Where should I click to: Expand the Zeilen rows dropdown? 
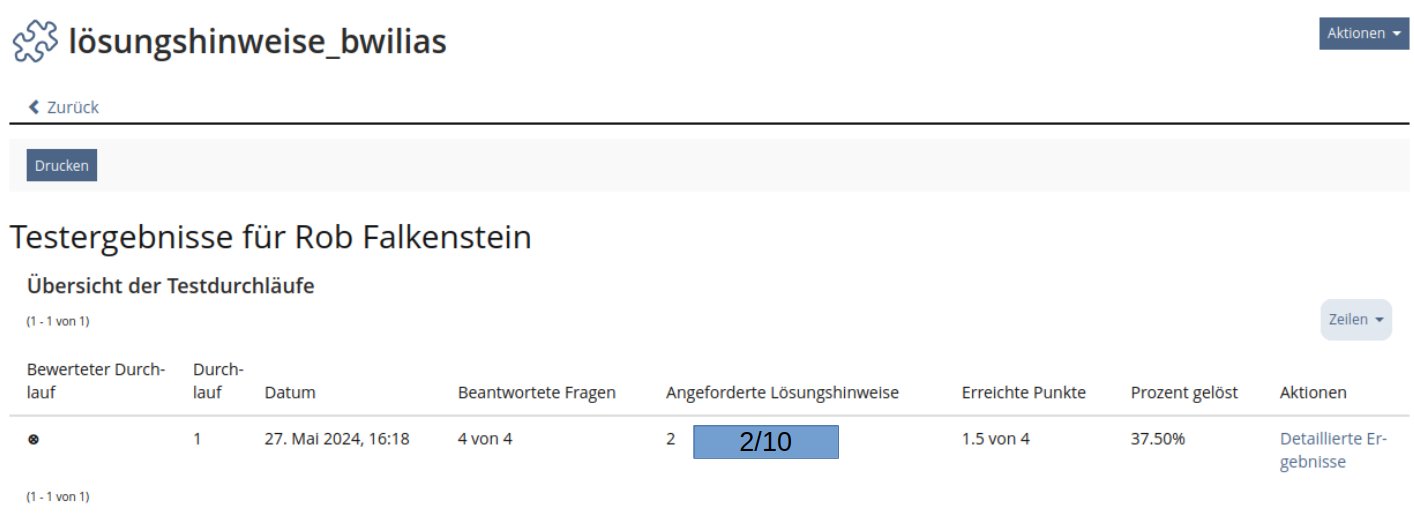pyautogui.click(x=1355, y=320)
